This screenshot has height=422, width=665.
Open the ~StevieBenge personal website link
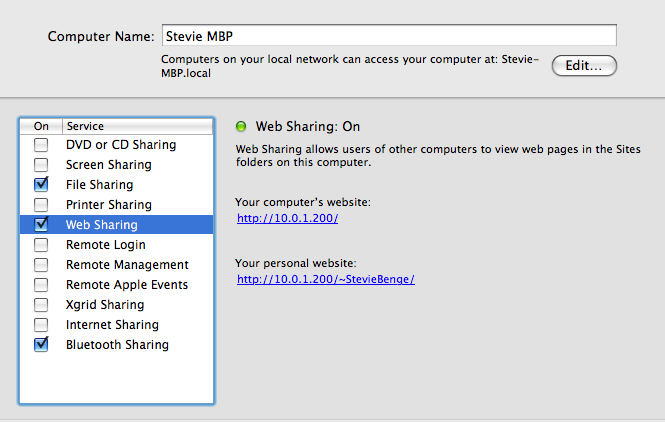click(x=326, y=279)
